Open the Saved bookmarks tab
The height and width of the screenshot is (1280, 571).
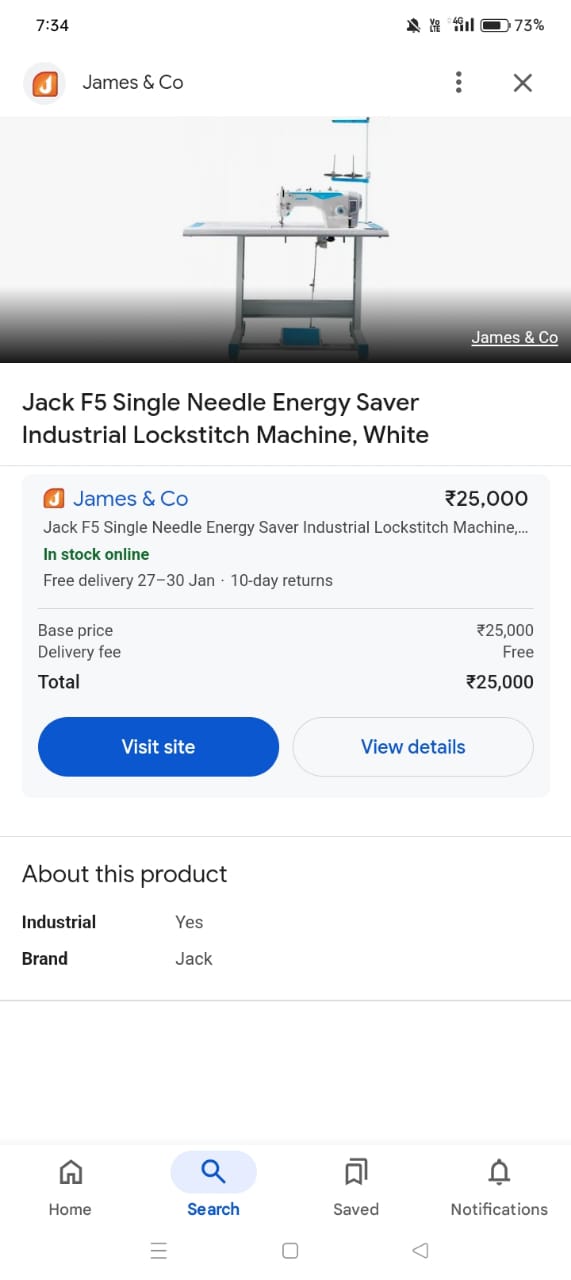pyautogui.click(x=356, y=1172)
